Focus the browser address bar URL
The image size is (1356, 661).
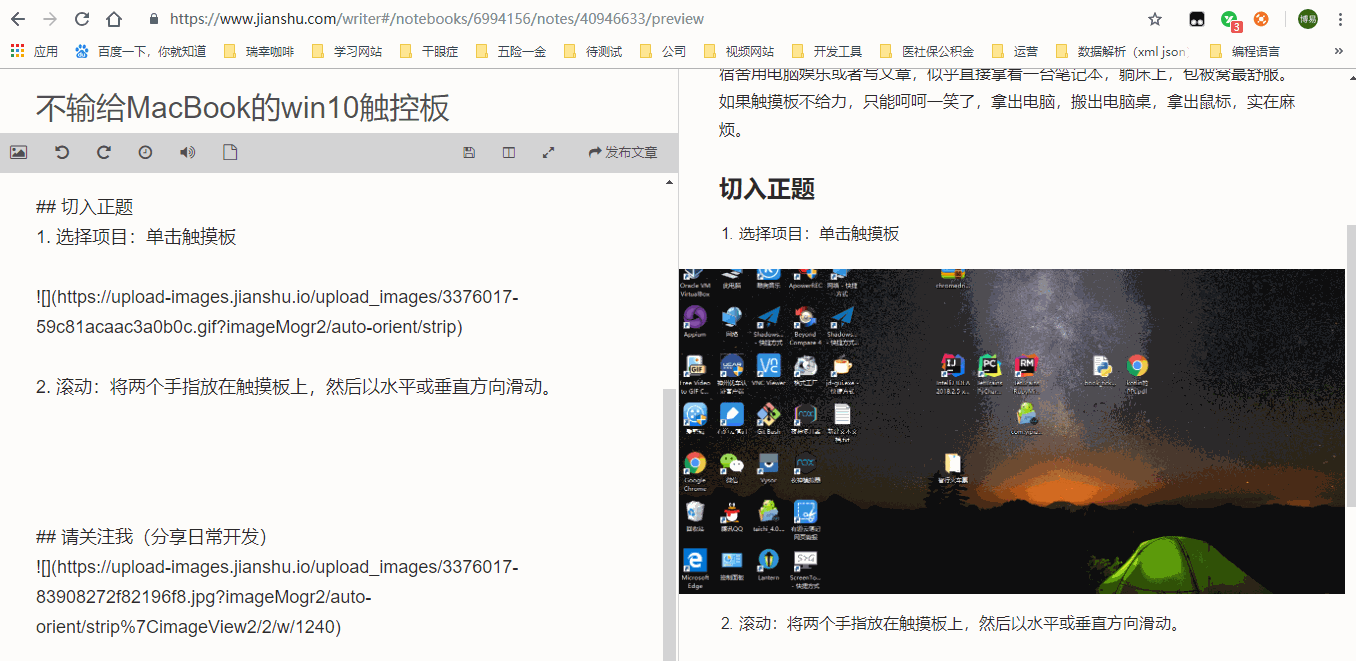[437, 19]
